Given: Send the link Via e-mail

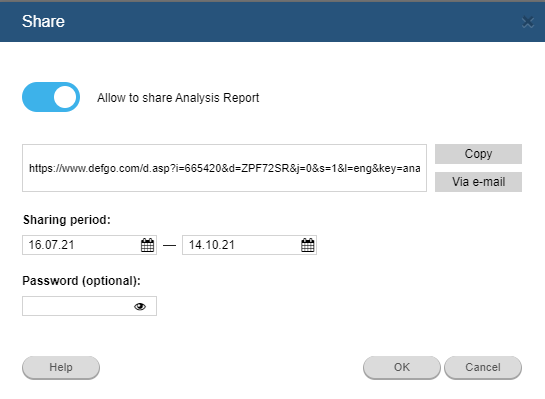Looking at the screenshot, I should [478, 182].
